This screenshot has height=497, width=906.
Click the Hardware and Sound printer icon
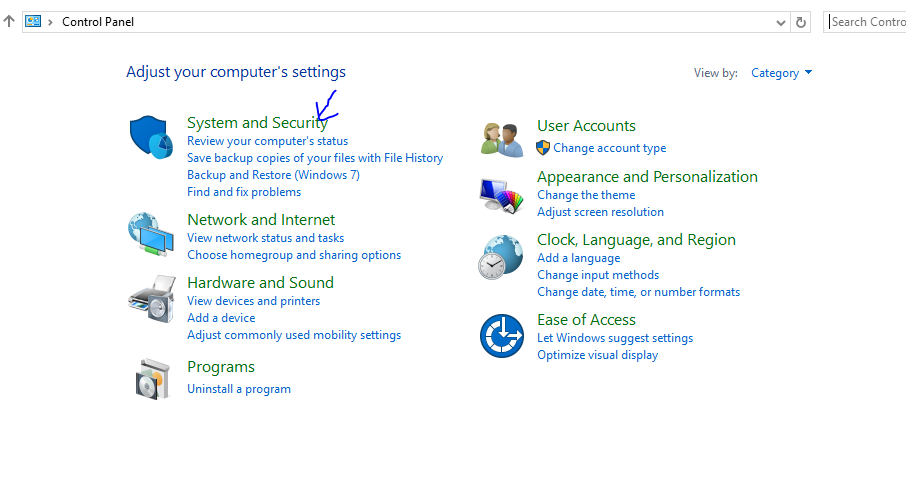pos(152,299)
